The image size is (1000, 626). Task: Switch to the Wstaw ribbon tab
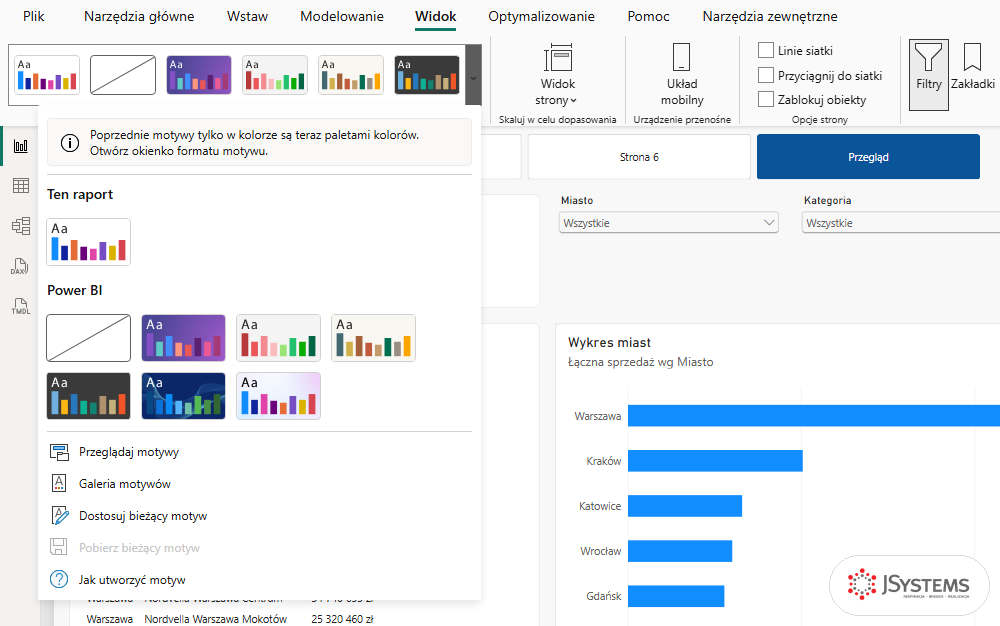tap(247, 17)
